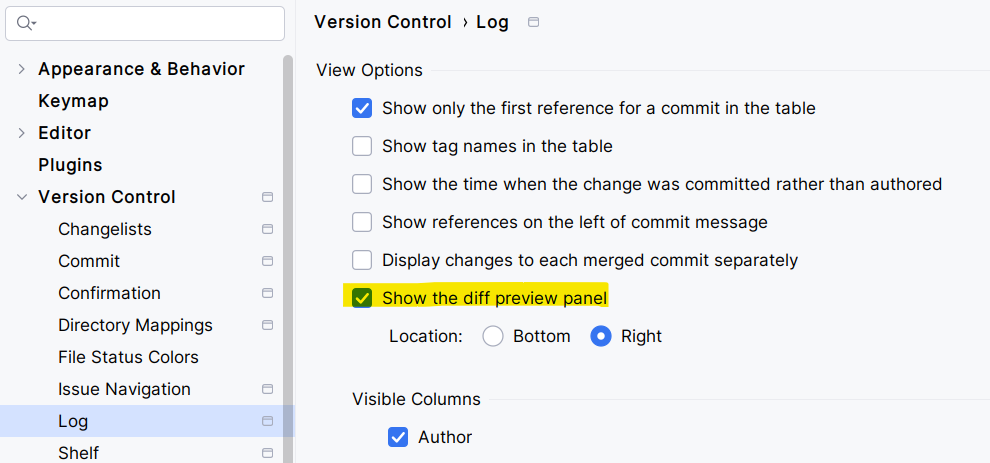This screenshot has width=990, height=463.
Task: Select Bottom as diff preview location
Action: tap(493, 336)
